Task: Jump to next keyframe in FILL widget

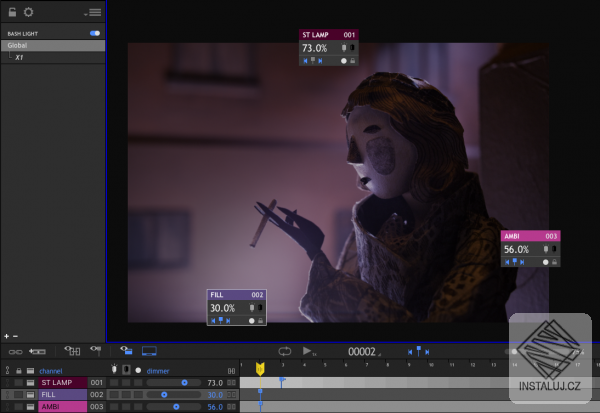Action: [228, 320]
